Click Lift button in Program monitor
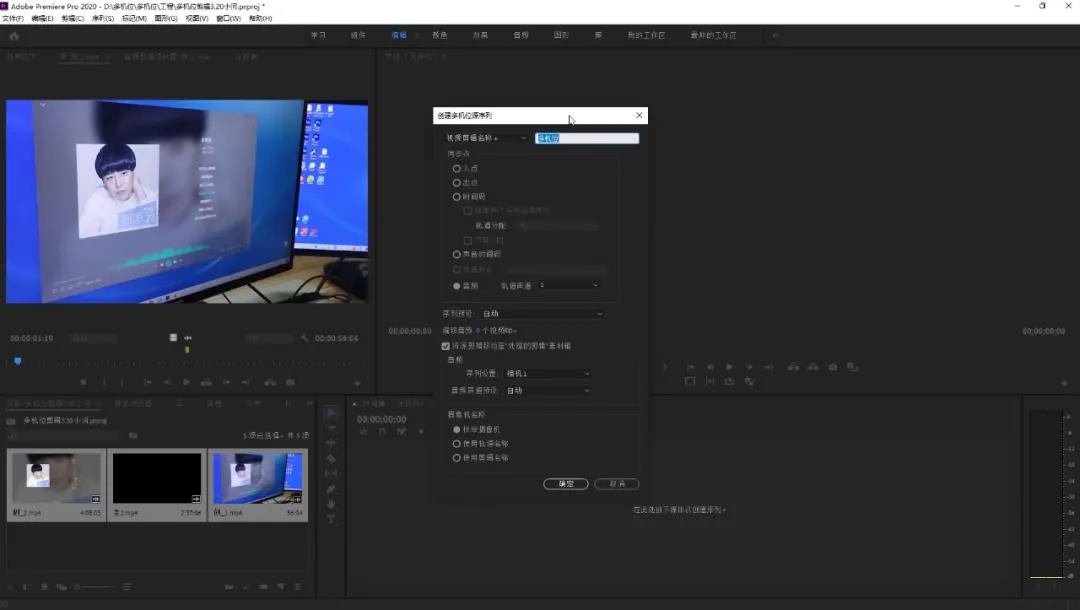 point(793,367)
